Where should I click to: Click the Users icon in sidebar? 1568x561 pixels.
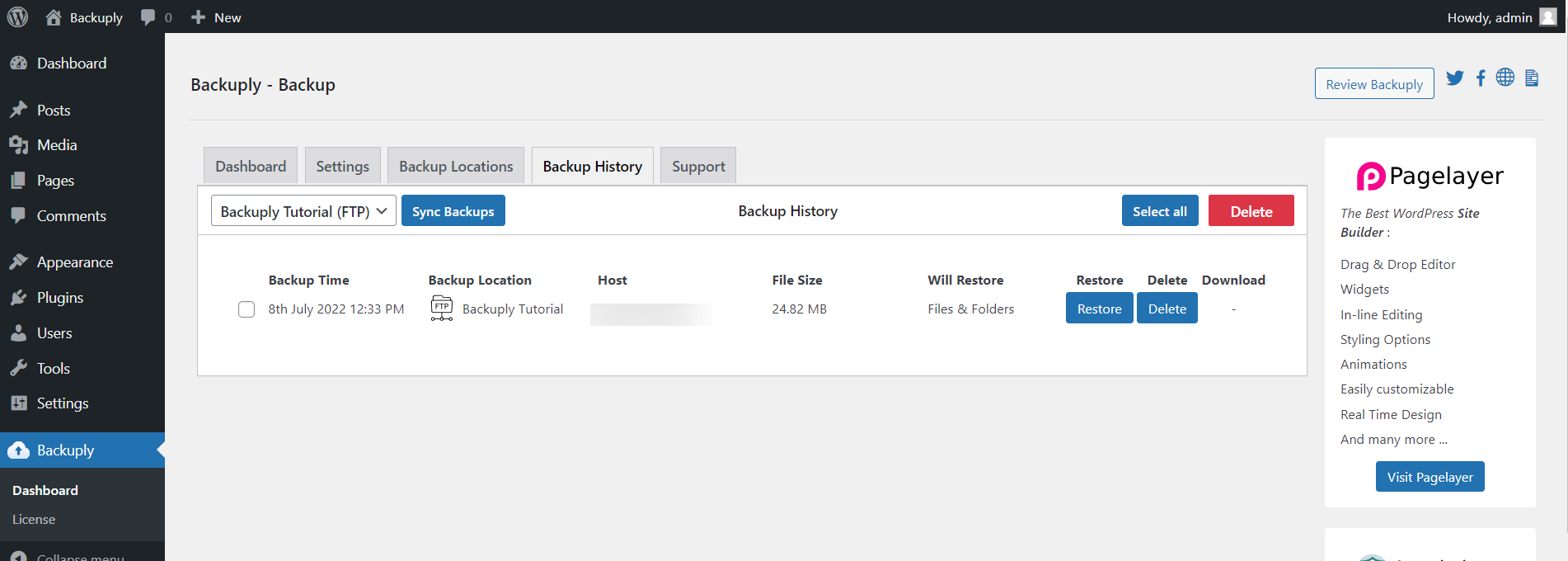pyautogui.click(x=18, y=332)
